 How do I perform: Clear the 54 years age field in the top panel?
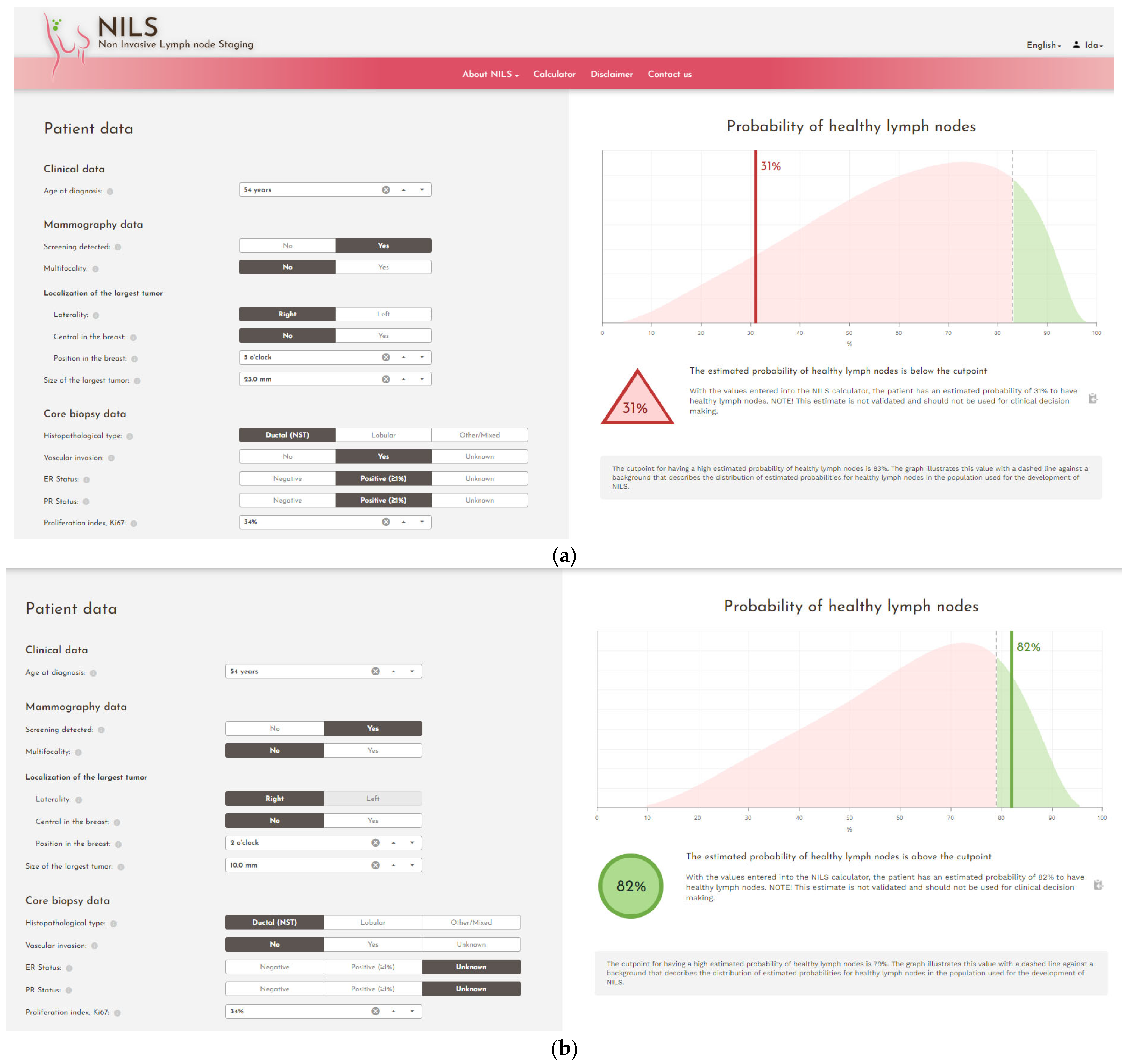[386, 190]
